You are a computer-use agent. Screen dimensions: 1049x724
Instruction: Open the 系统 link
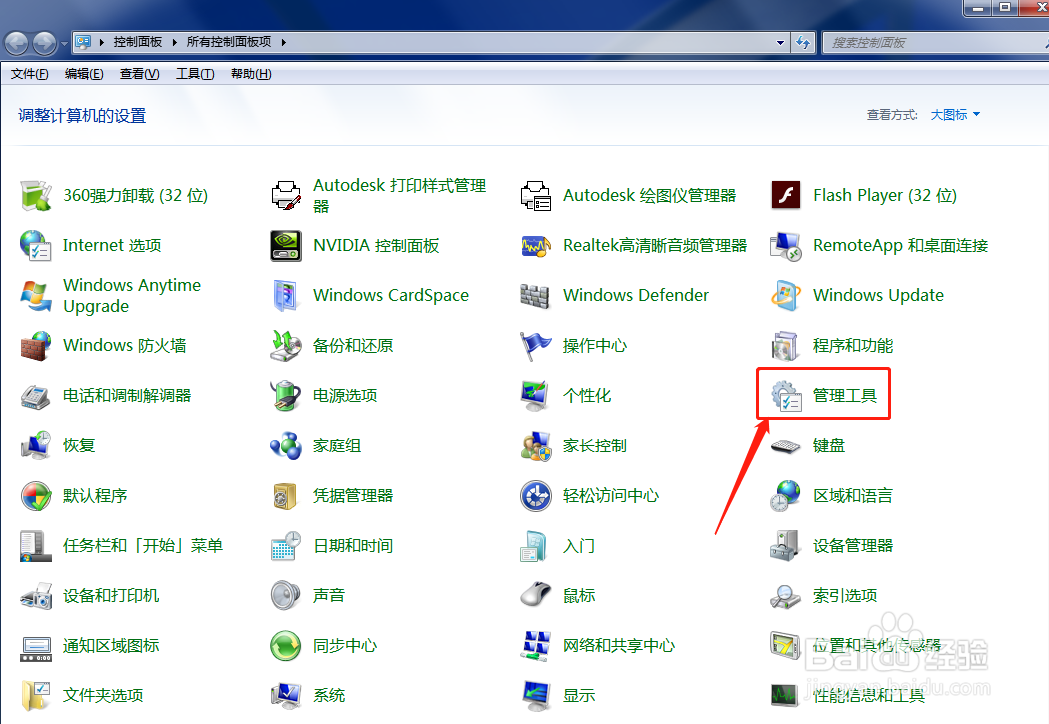coord(329,696)
